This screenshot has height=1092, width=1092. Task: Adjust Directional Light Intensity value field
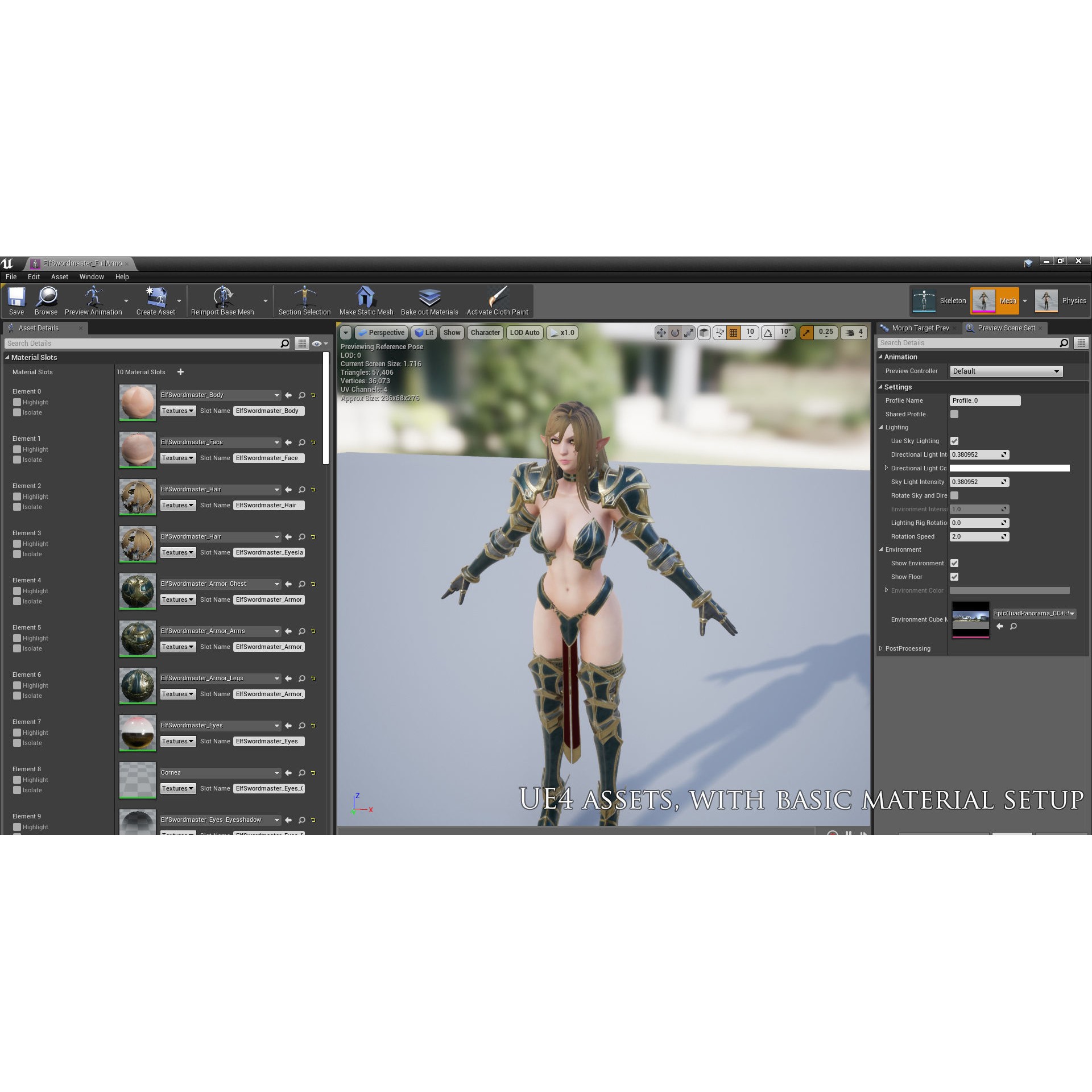[x=979, y=454]
